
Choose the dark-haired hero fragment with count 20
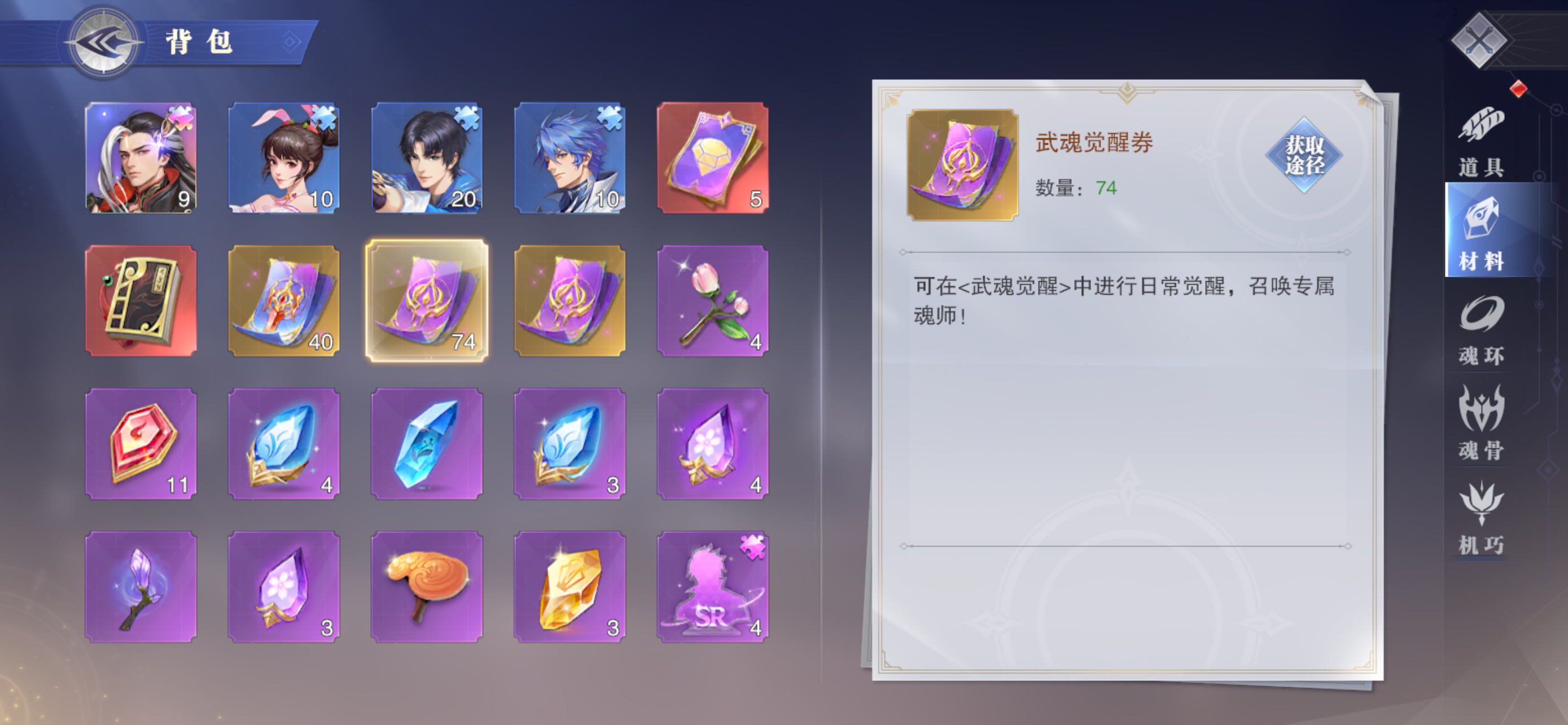(x=427, y=158)
